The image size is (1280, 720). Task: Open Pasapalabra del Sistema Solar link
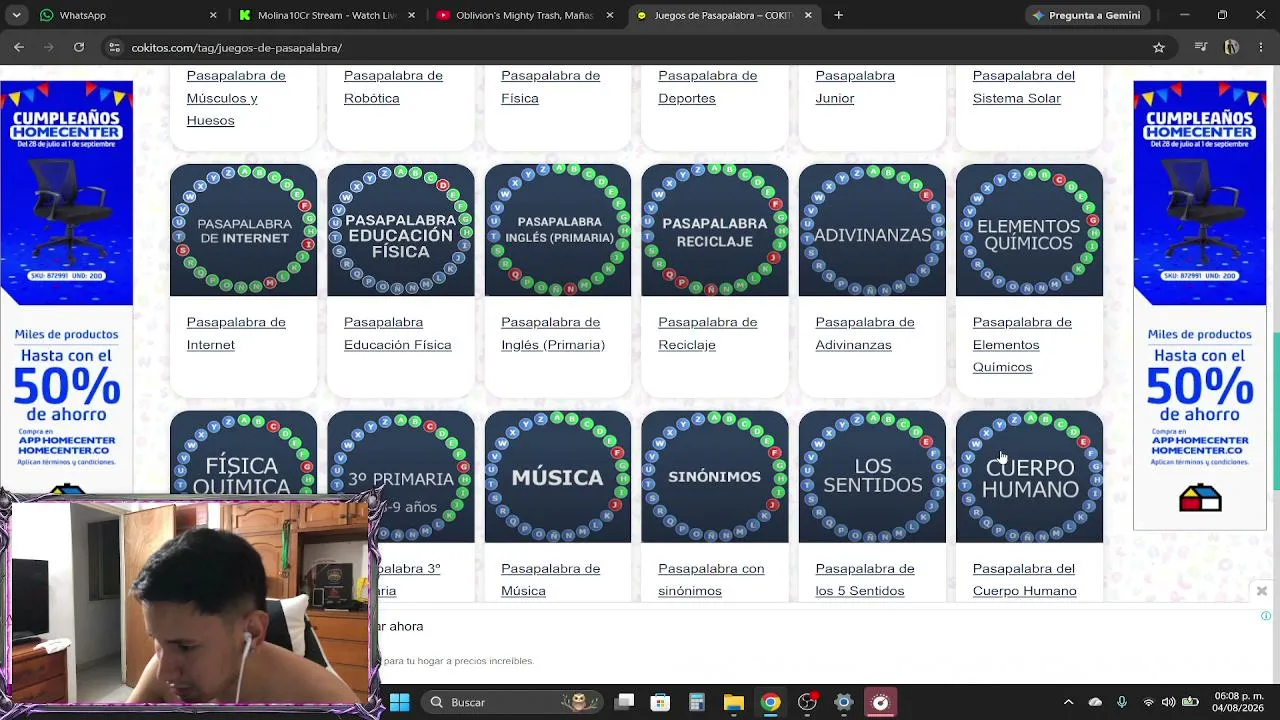click(1024, 87)
